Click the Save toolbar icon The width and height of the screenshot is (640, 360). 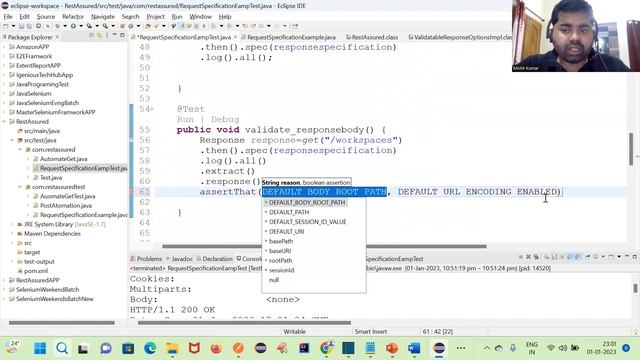pyautogui.click(x=21, y=26)
